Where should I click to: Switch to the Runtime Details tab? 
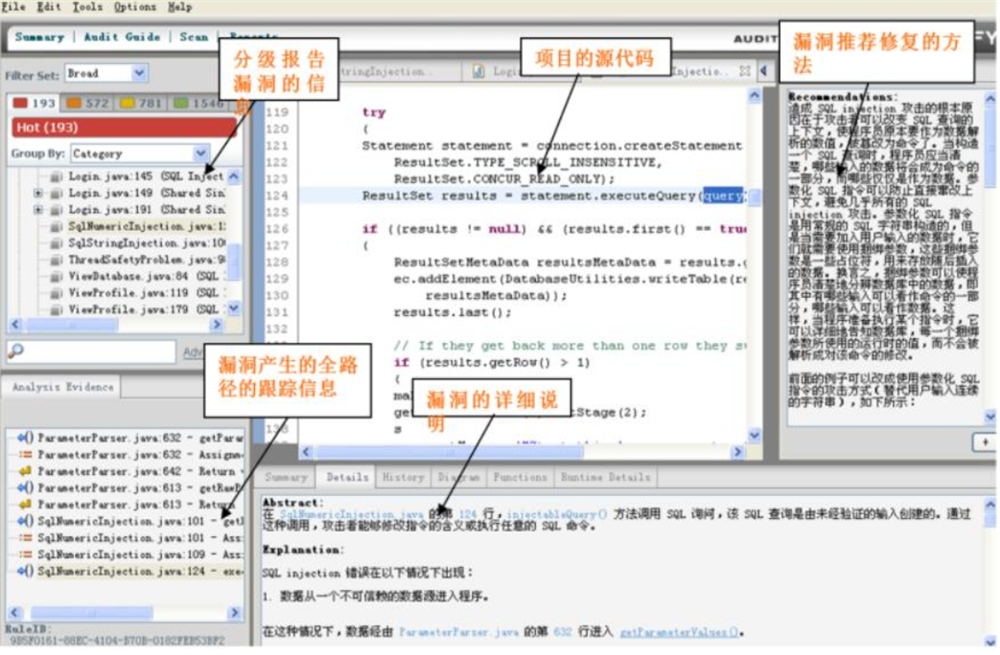(606, 478)
